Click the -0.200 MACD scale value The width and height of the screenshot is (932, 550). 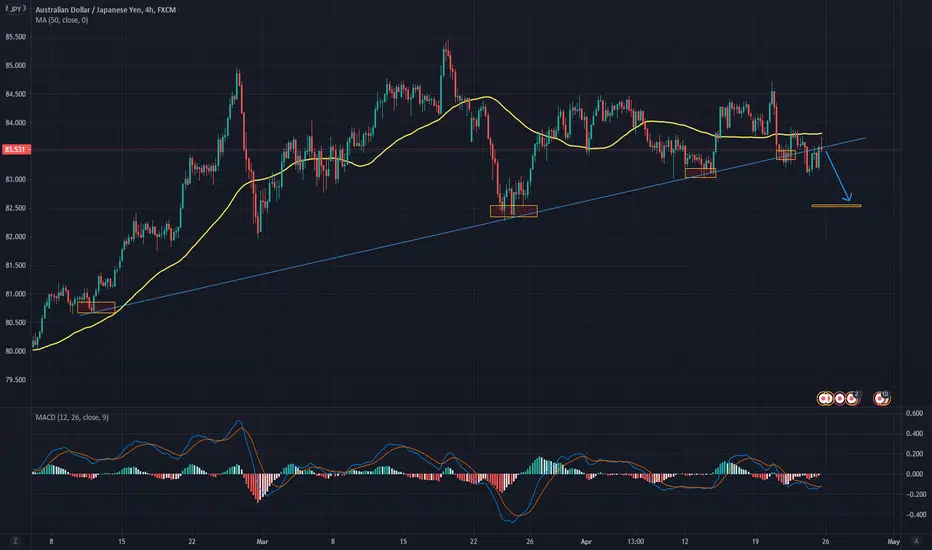click(x=914, y=494)
